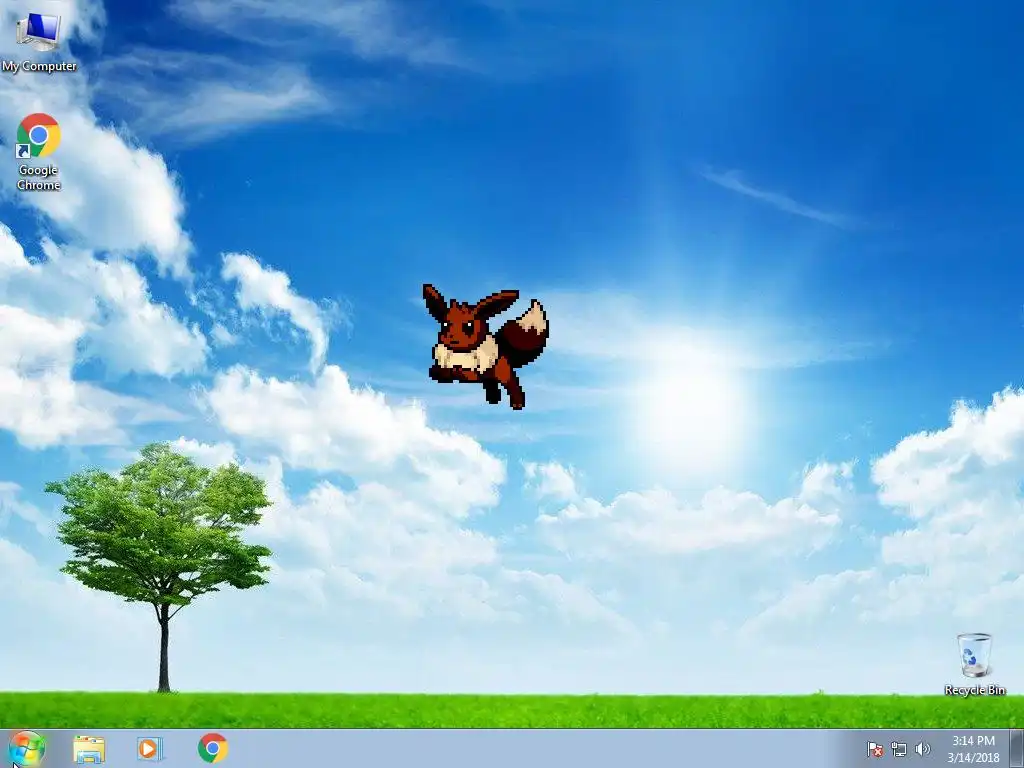Screen dimensions: 1024x768
Task: Click the 'Recycle Bin' icon label
Action: click(975, 690)
